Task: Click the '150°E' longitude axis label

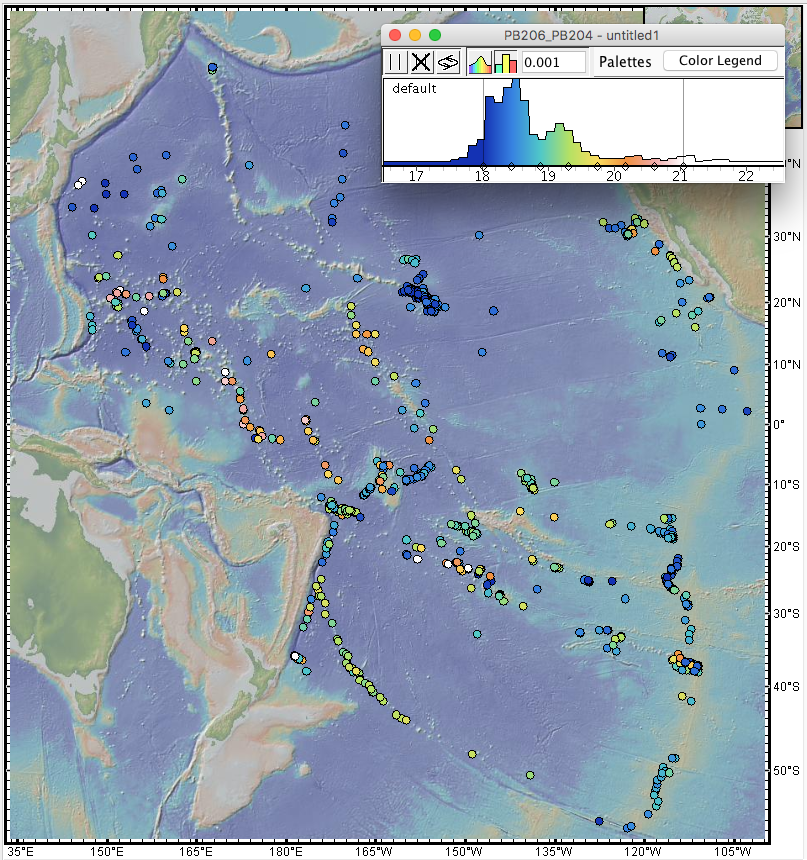Action: [x=107, y=852]
